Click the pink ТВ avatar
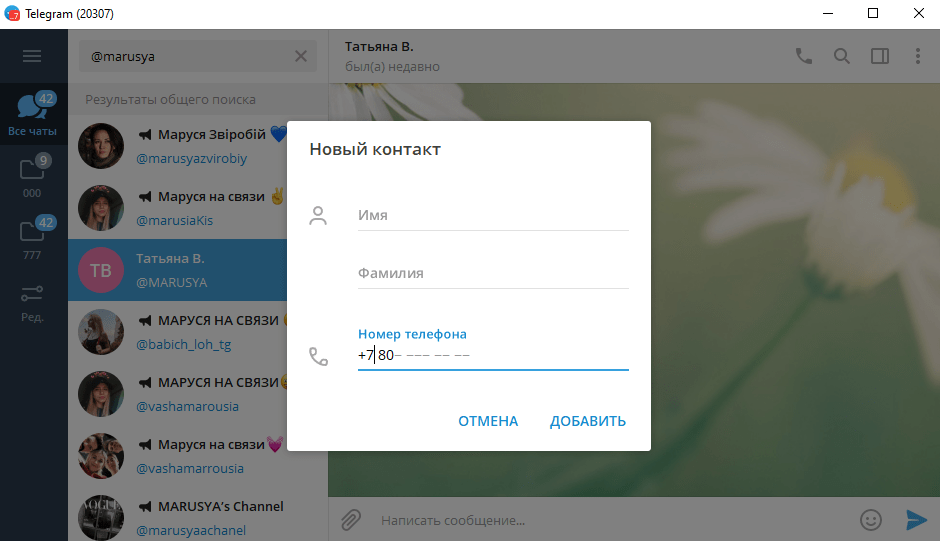Screen dimensions: 940x541 [x=101, y=270]
